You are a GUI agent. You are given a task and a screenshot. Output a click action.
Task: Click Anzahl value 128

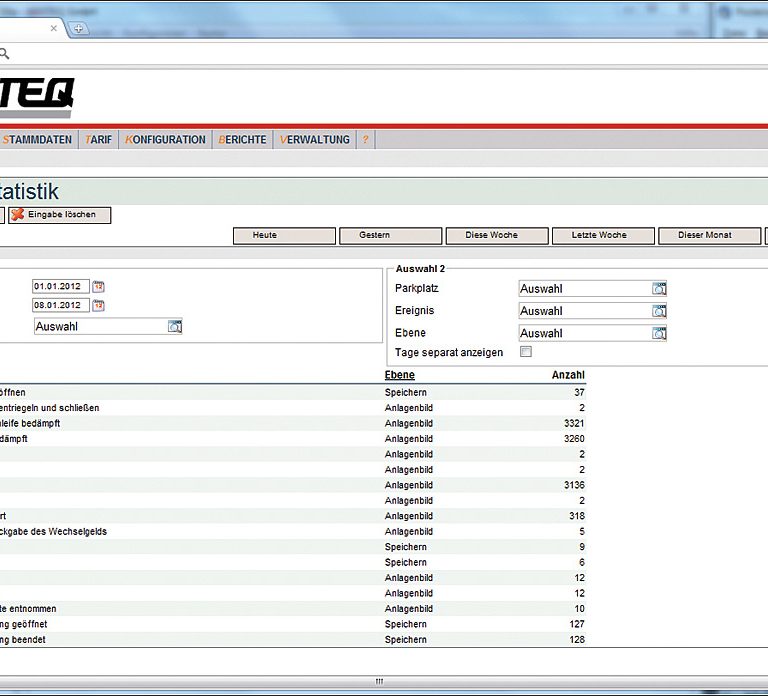(x=577, y=640)
